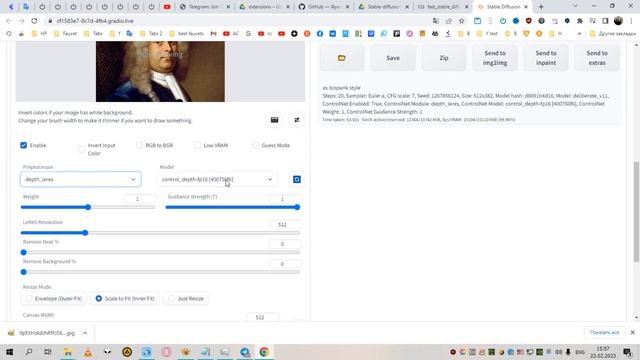Open the browser extensions puzzle icon
Viewport: 640px width, 360px height.
coord(580,21)
